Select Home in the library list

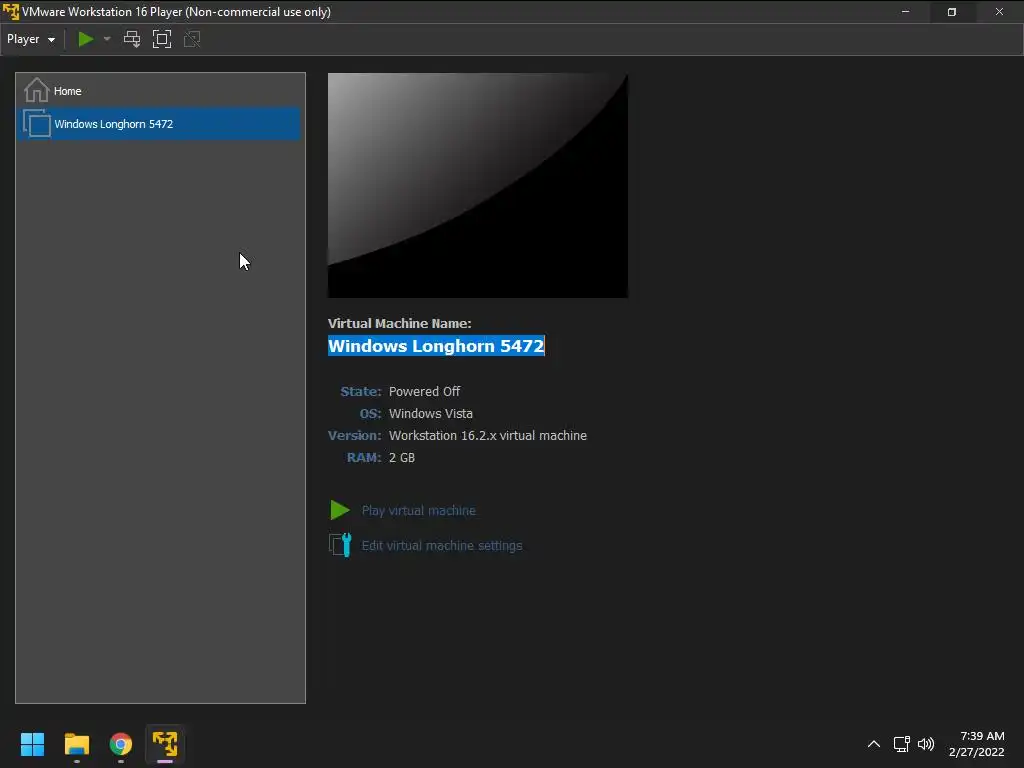click(159, 91)
